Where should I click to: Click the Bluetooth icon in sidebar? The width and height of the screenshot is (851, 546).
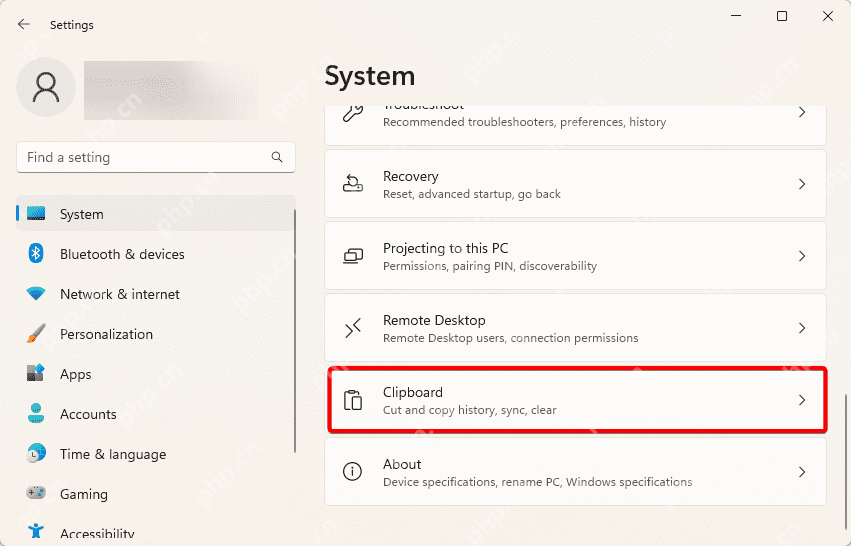click(36, 253)
